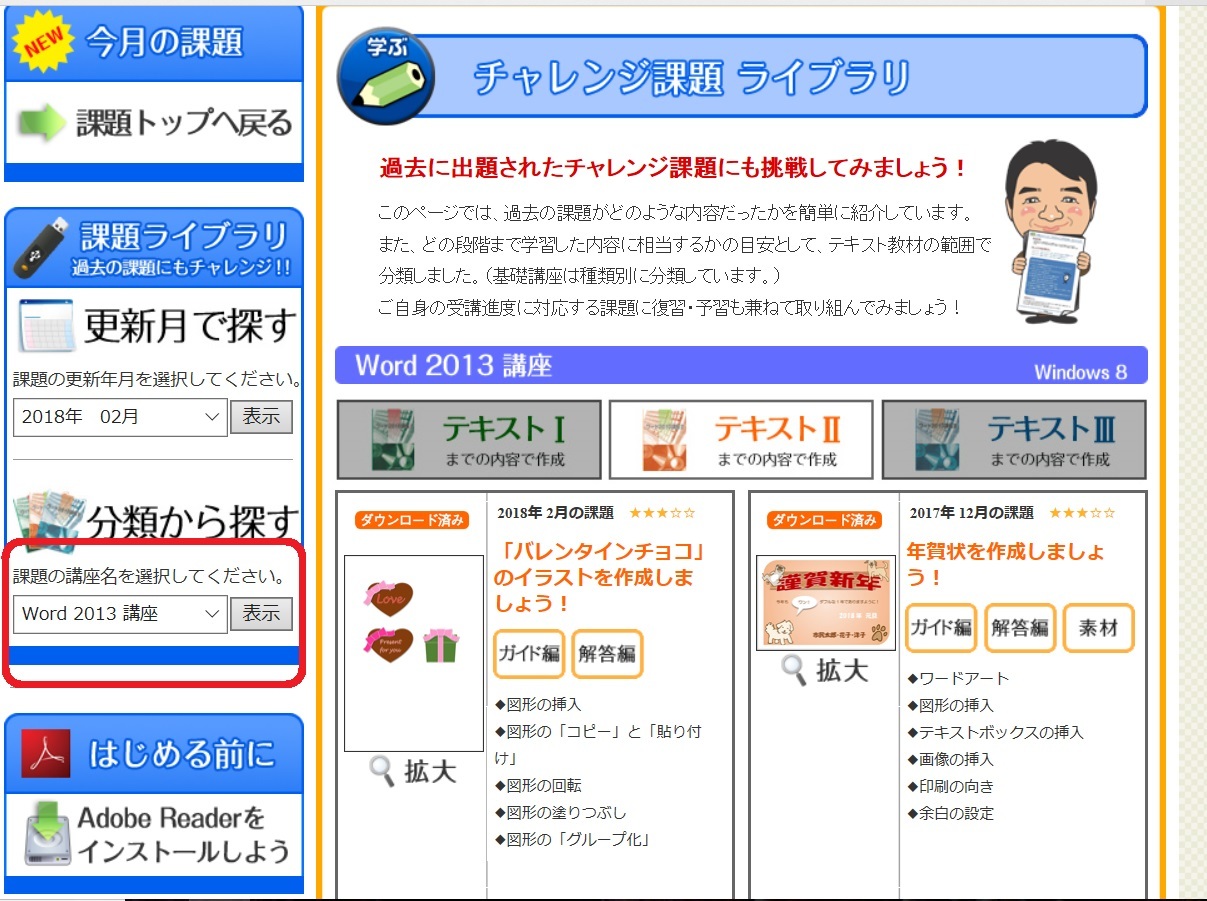Open 解答編 for Valentine chocolate task

[607, 654]
